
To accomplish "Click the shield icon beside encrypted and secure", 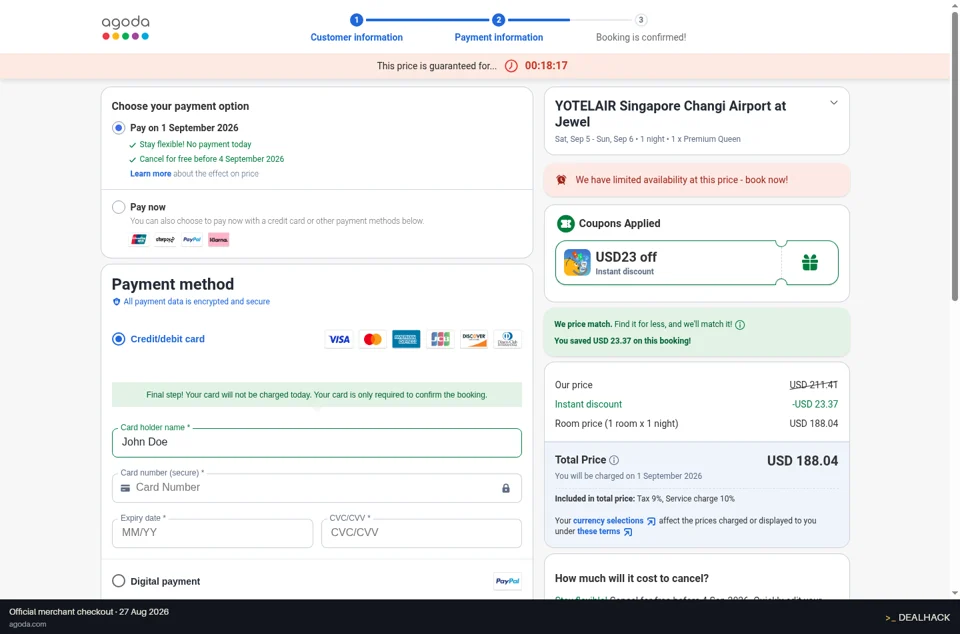I will pos(116,302).
